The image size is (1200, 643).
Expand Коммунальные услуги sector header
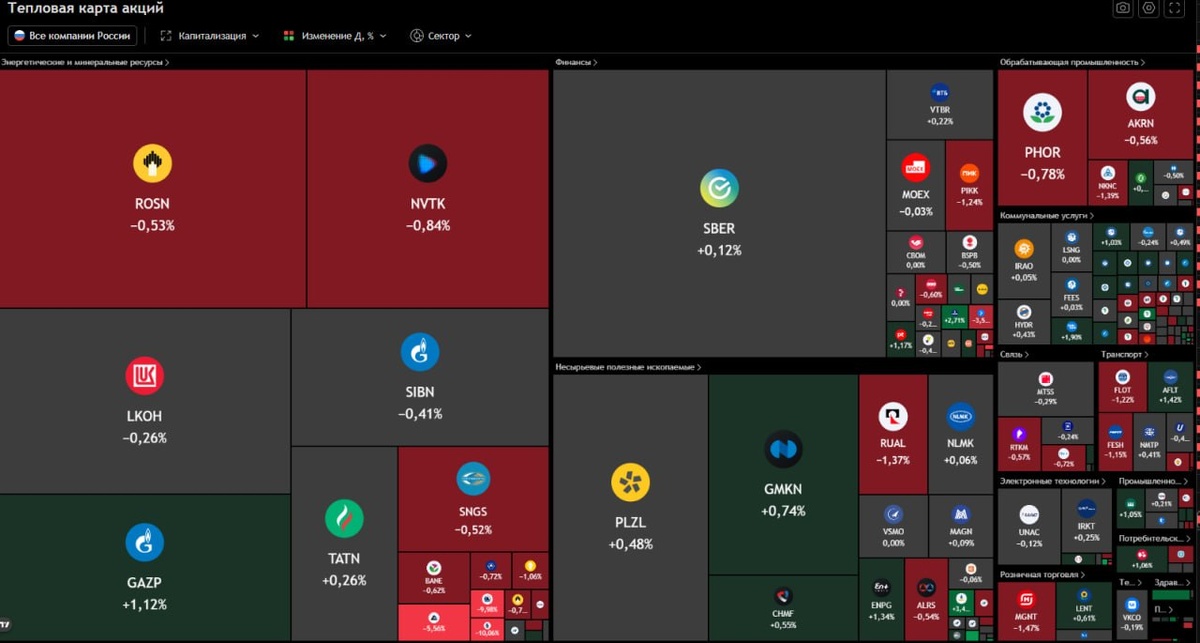click(x=1047, y=215)
